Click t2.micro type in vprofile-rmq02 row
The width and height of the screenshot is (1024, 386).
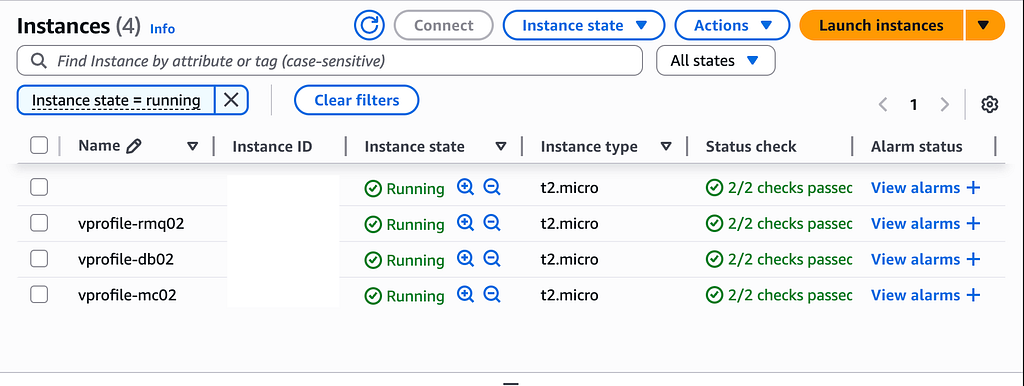click(569, 224)
